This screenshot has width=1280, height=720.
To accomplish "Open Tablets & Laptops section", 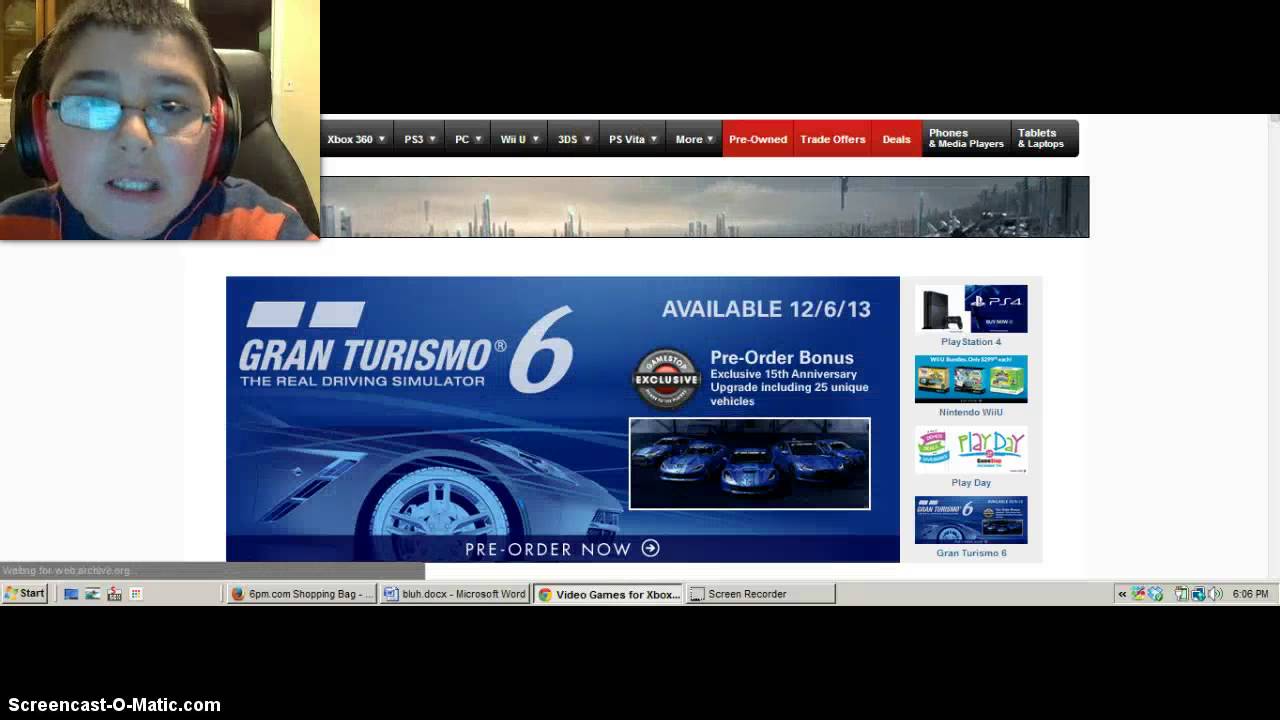I will point(1044,139).
